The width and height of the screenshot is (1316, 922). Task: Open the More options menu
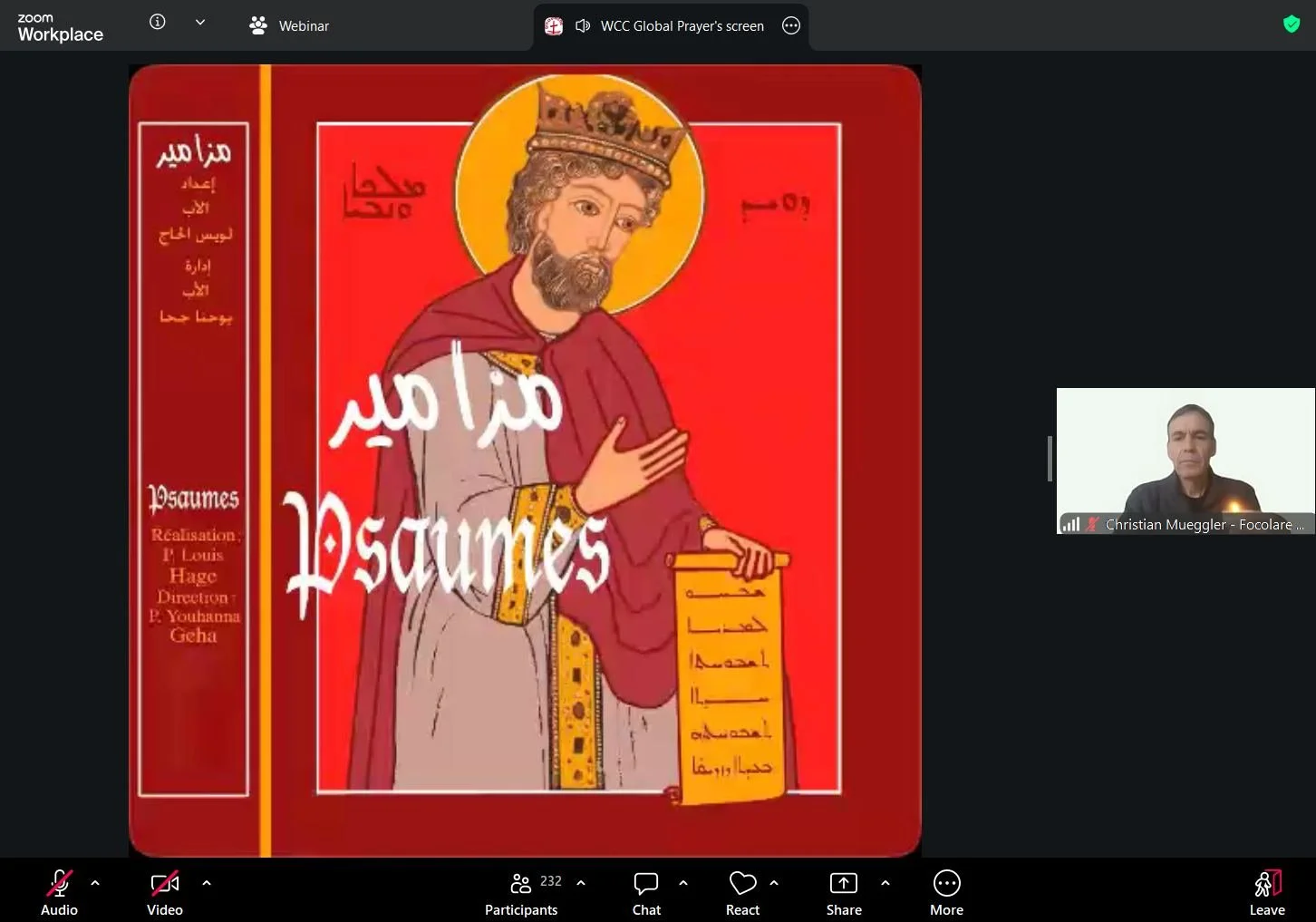946,893
